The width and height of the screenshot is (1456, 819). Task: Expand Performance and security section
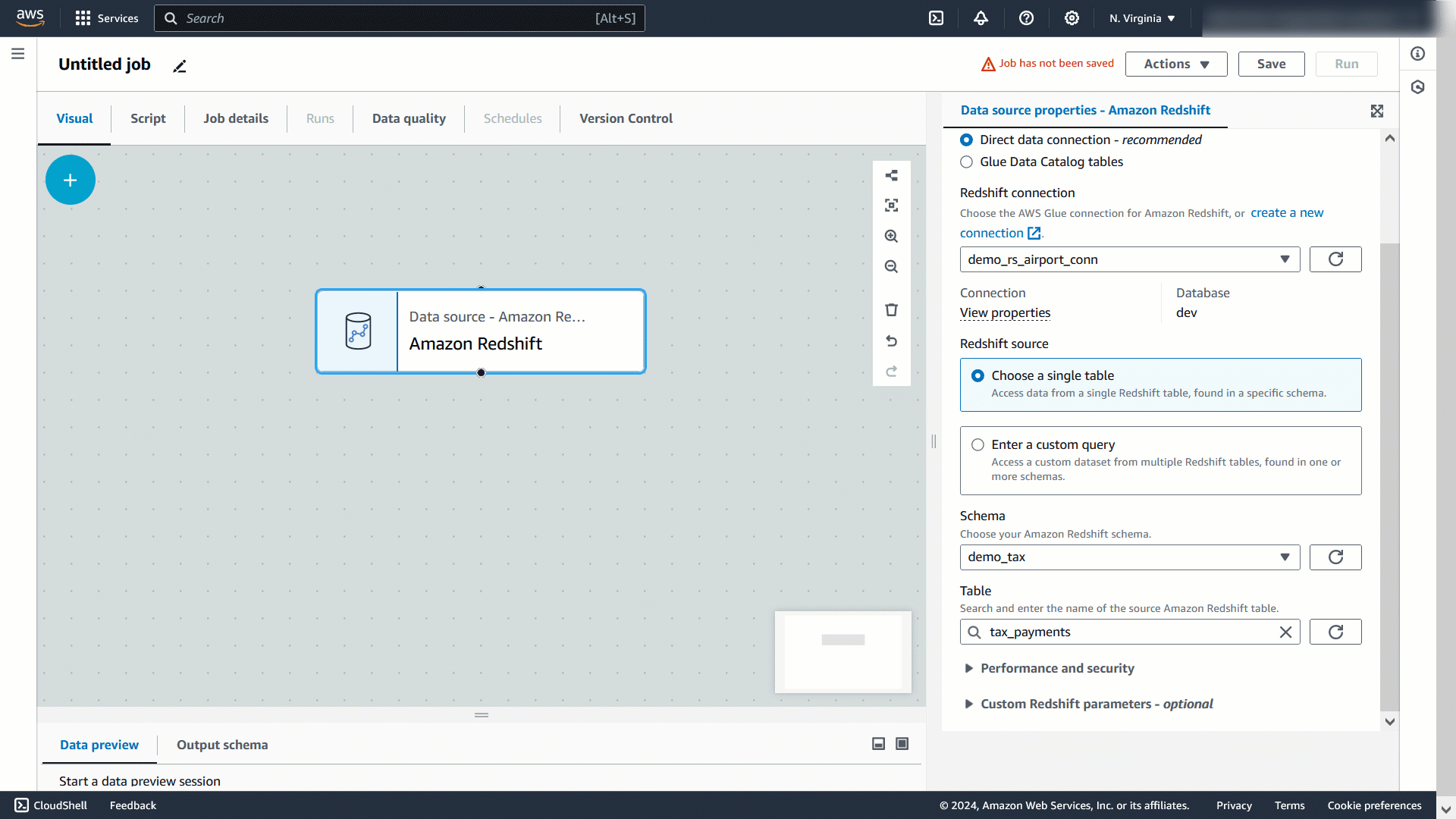[1056, 668]
